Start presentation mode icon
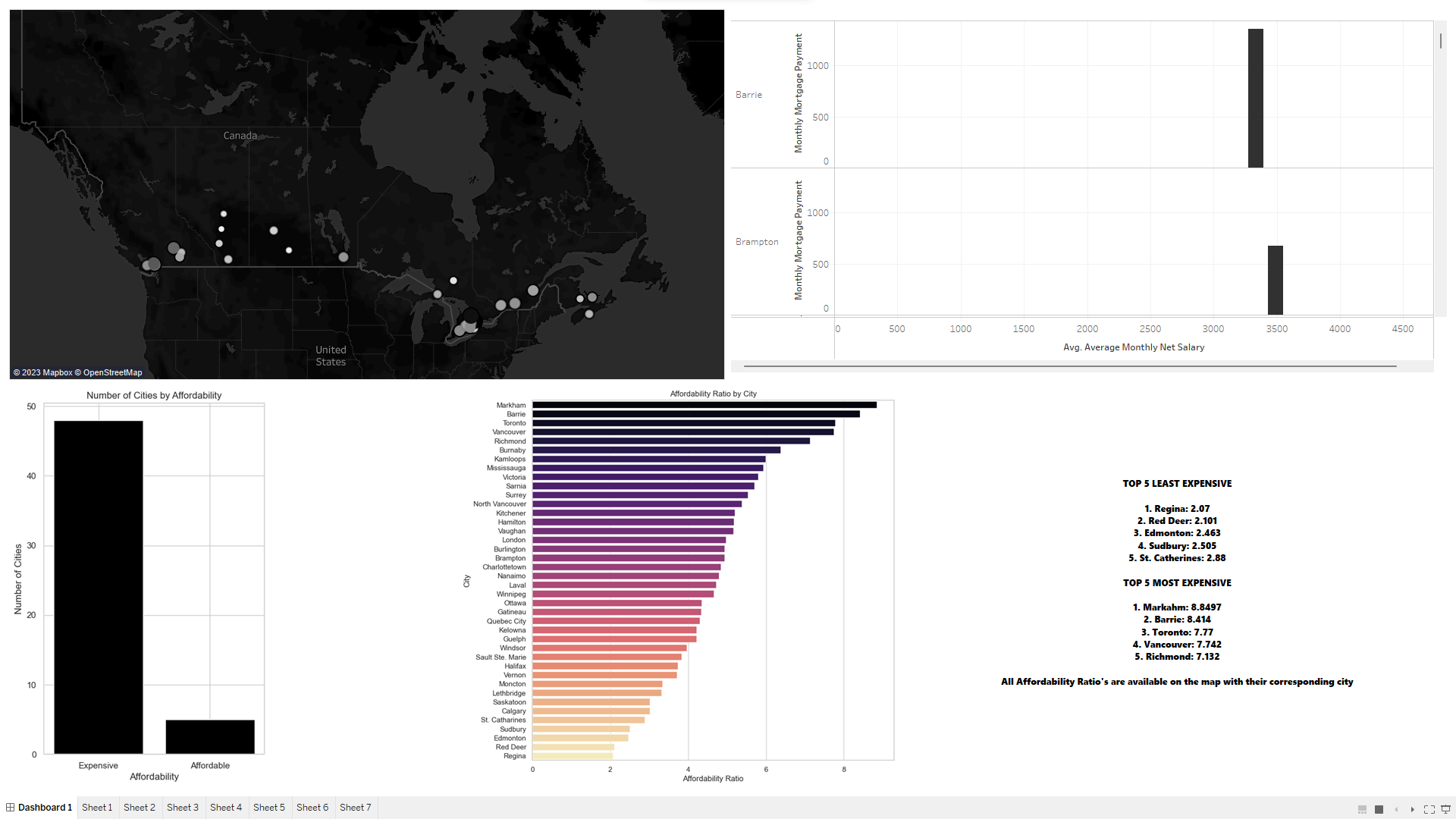Viewport: 1456px width, 819px height. 1445,809
